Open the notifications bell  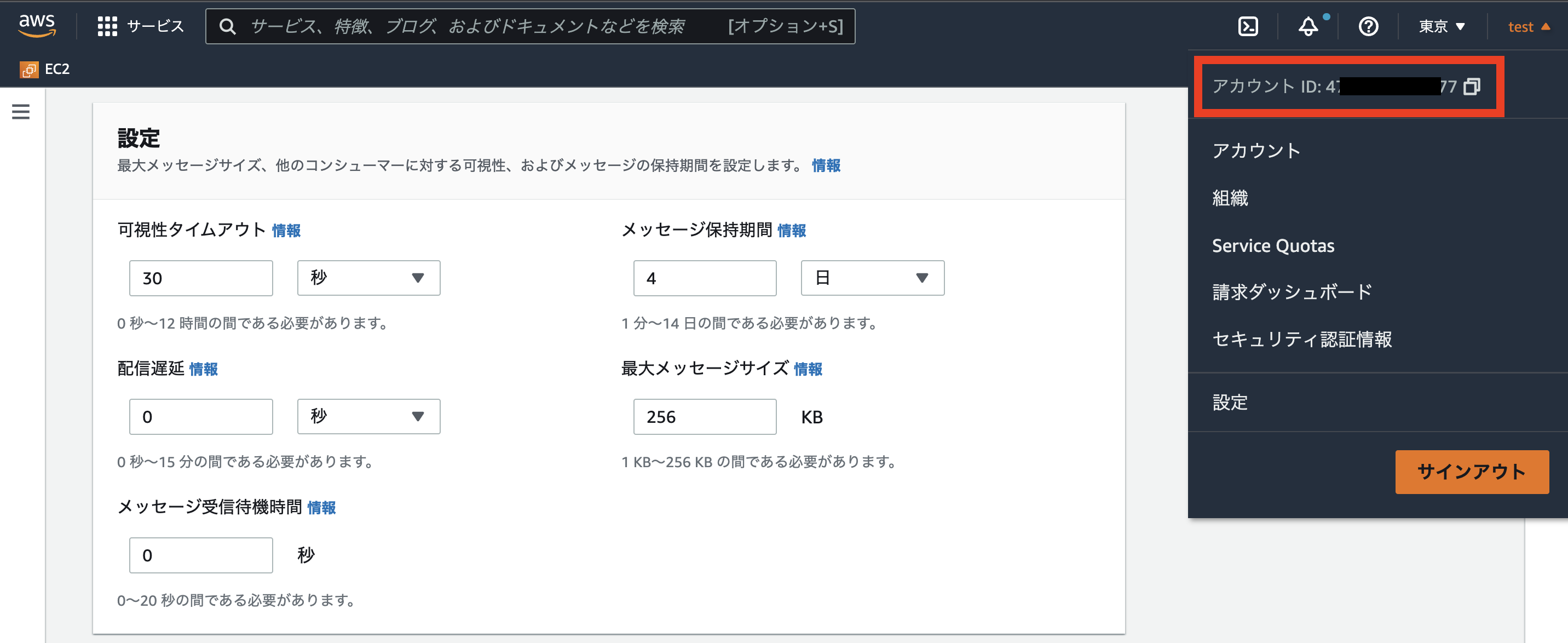click(x=1307, y=26)
